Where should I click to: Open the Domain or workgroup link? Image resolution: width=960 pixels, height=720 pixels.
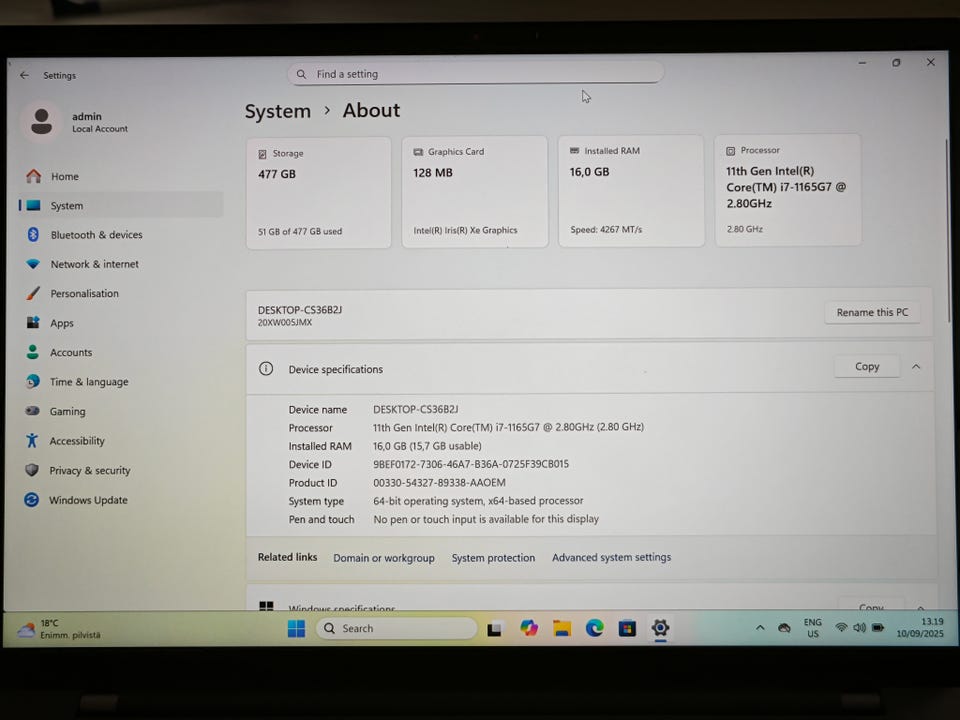pos(384,558)
